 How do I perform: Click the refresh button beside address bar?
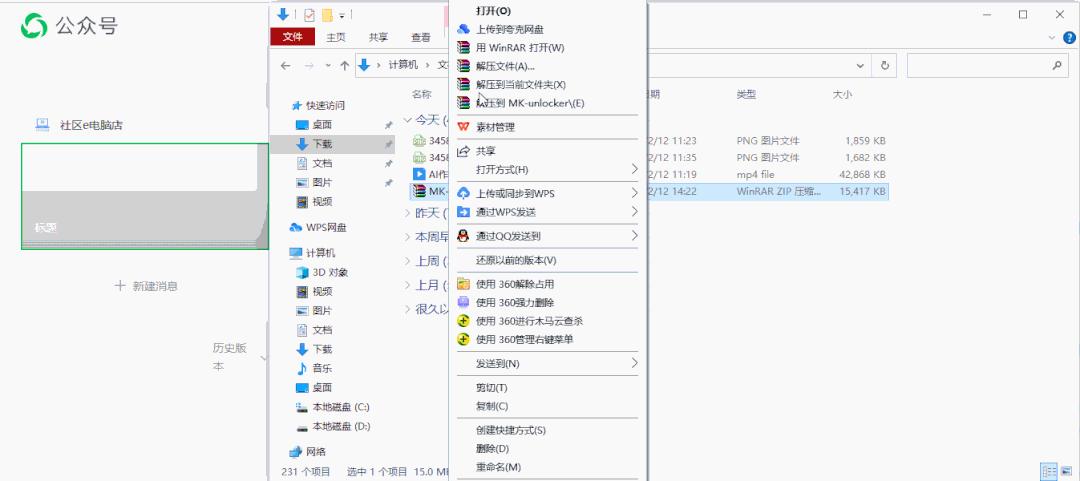[x=884, y=65]
